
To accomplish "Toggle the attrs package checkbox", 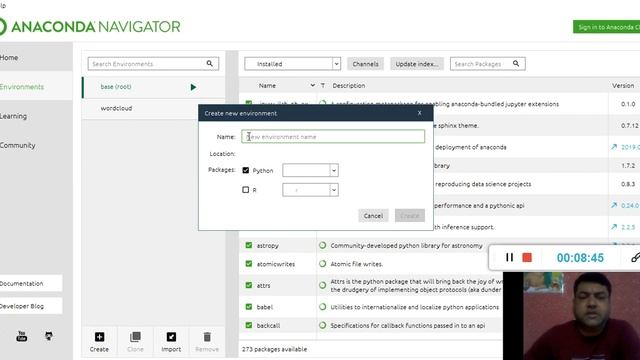I will pos(249,285).
